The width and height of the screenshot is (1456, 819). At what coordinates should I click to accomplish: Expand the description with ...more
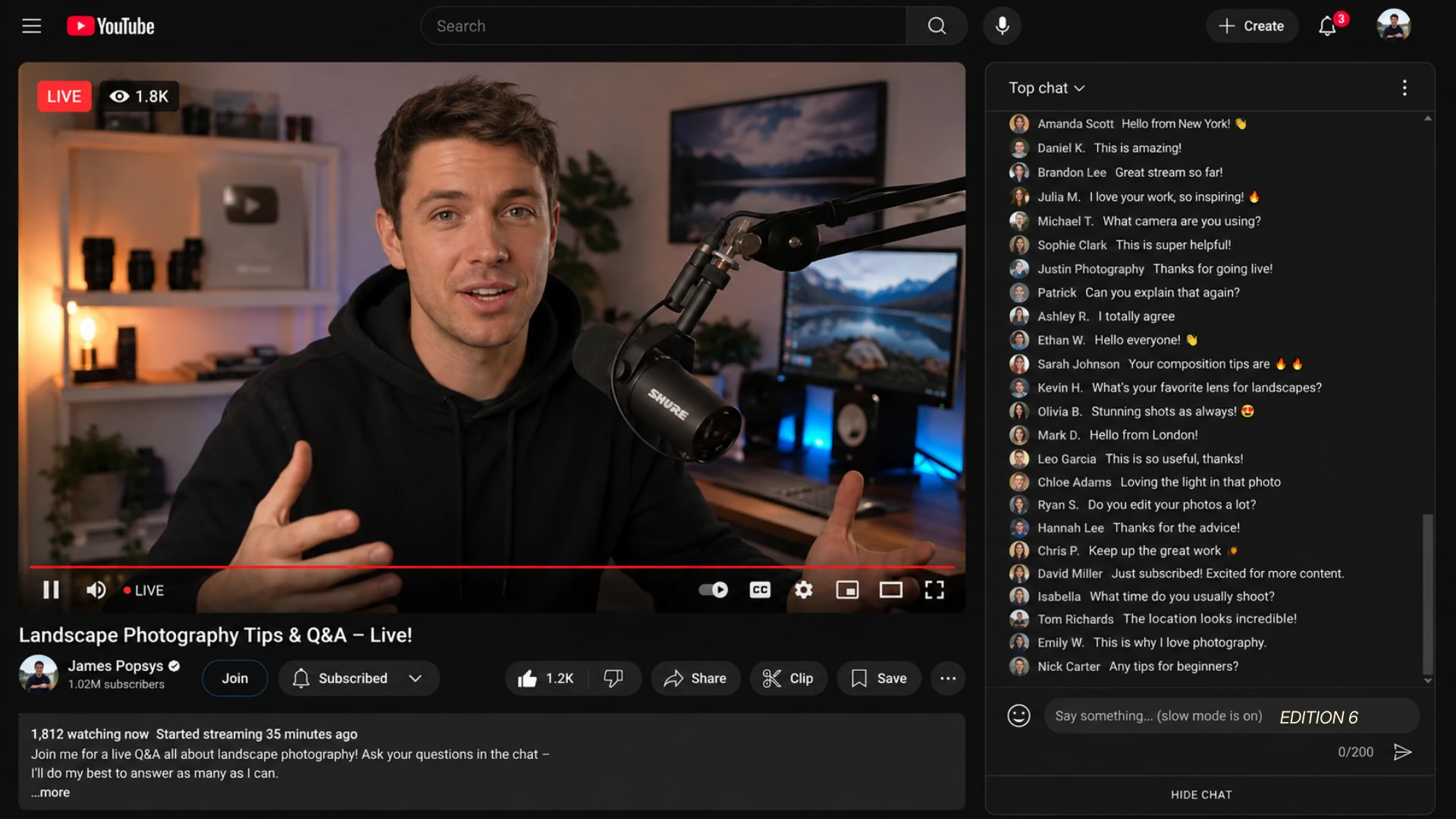[51, 792]
